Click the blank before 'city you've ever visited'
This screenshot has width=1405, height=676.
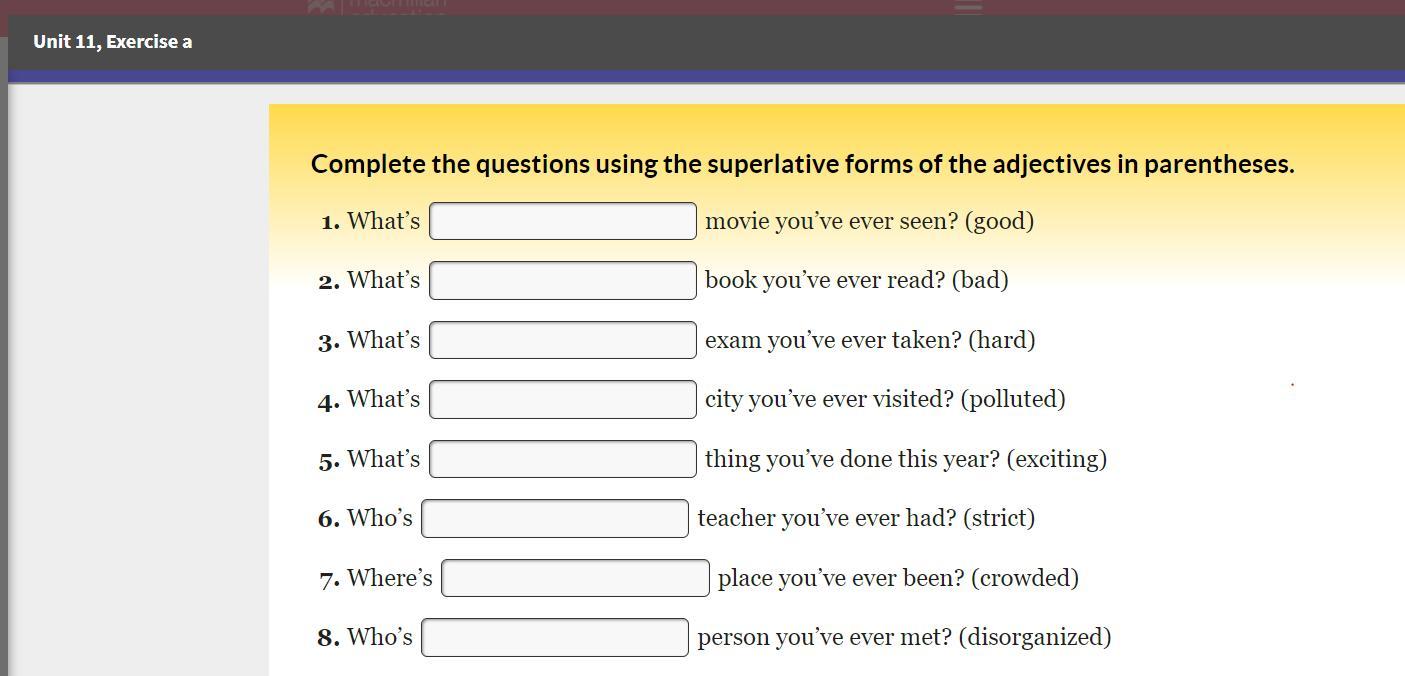click(562, 400)
